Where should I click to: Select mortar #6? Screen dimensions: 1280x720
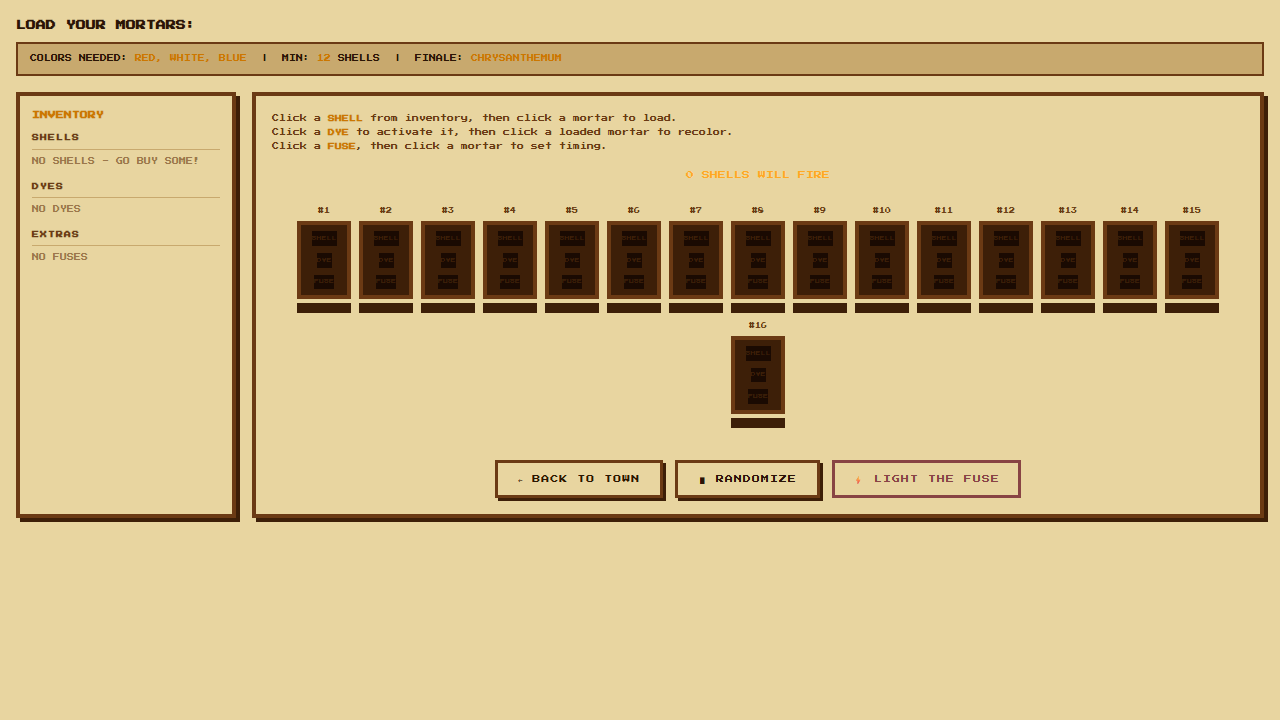click(x=634, y=260)
